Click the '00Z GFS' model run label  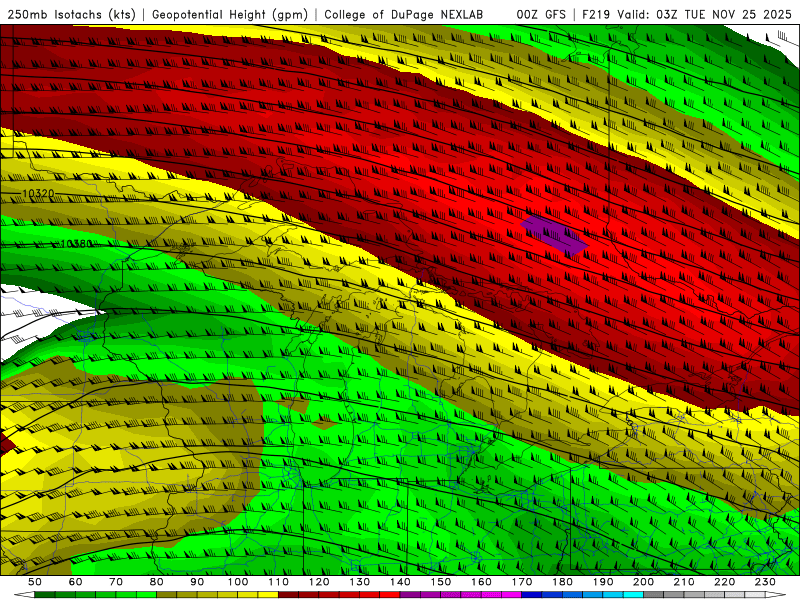pos(541,14)
